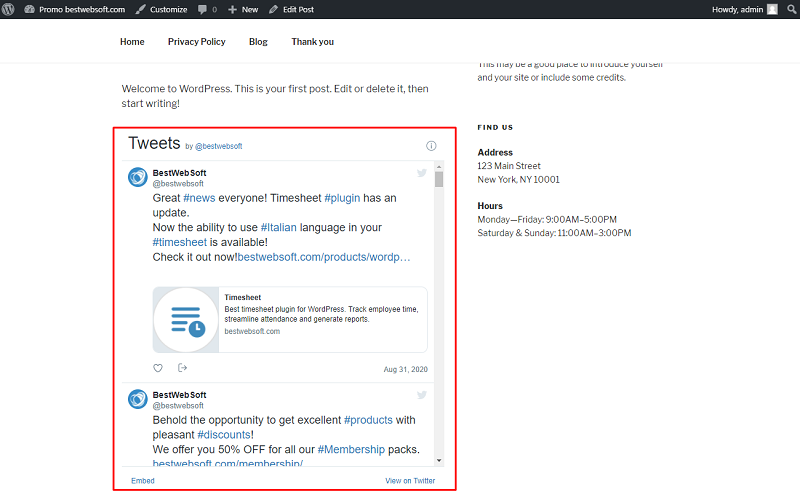Open the Twitter timeline info icon
The width and height of the screenshot is (800, 492).
(431, 146)
